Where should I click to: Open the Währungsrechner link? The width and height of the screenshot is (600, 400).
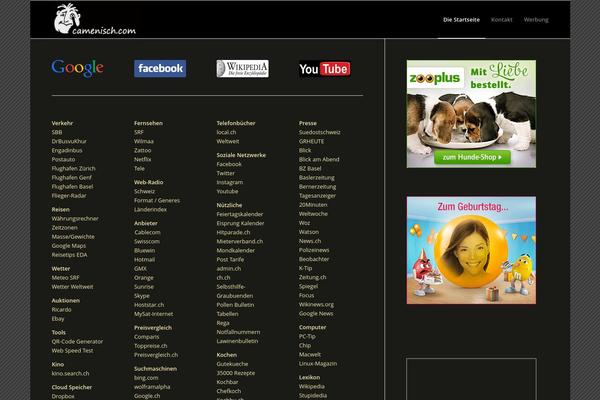(x=75, y=219)
